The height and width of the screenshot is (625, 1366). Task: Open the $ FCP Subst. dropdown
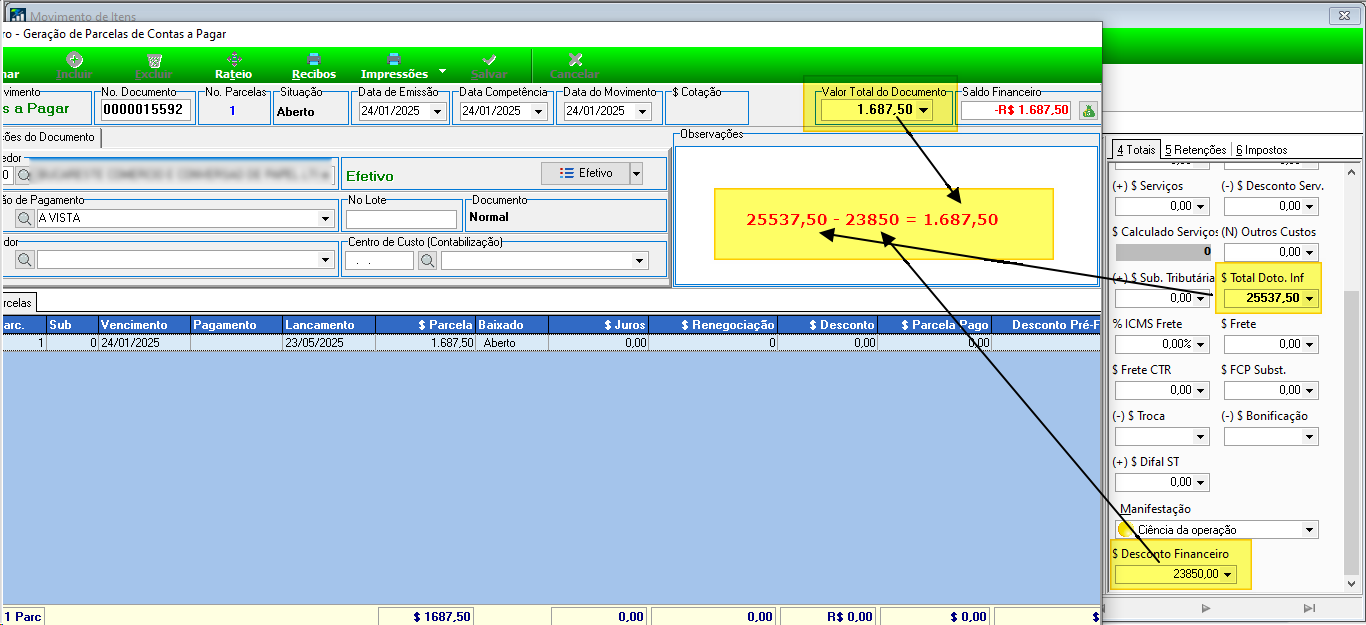point(1310,390)
